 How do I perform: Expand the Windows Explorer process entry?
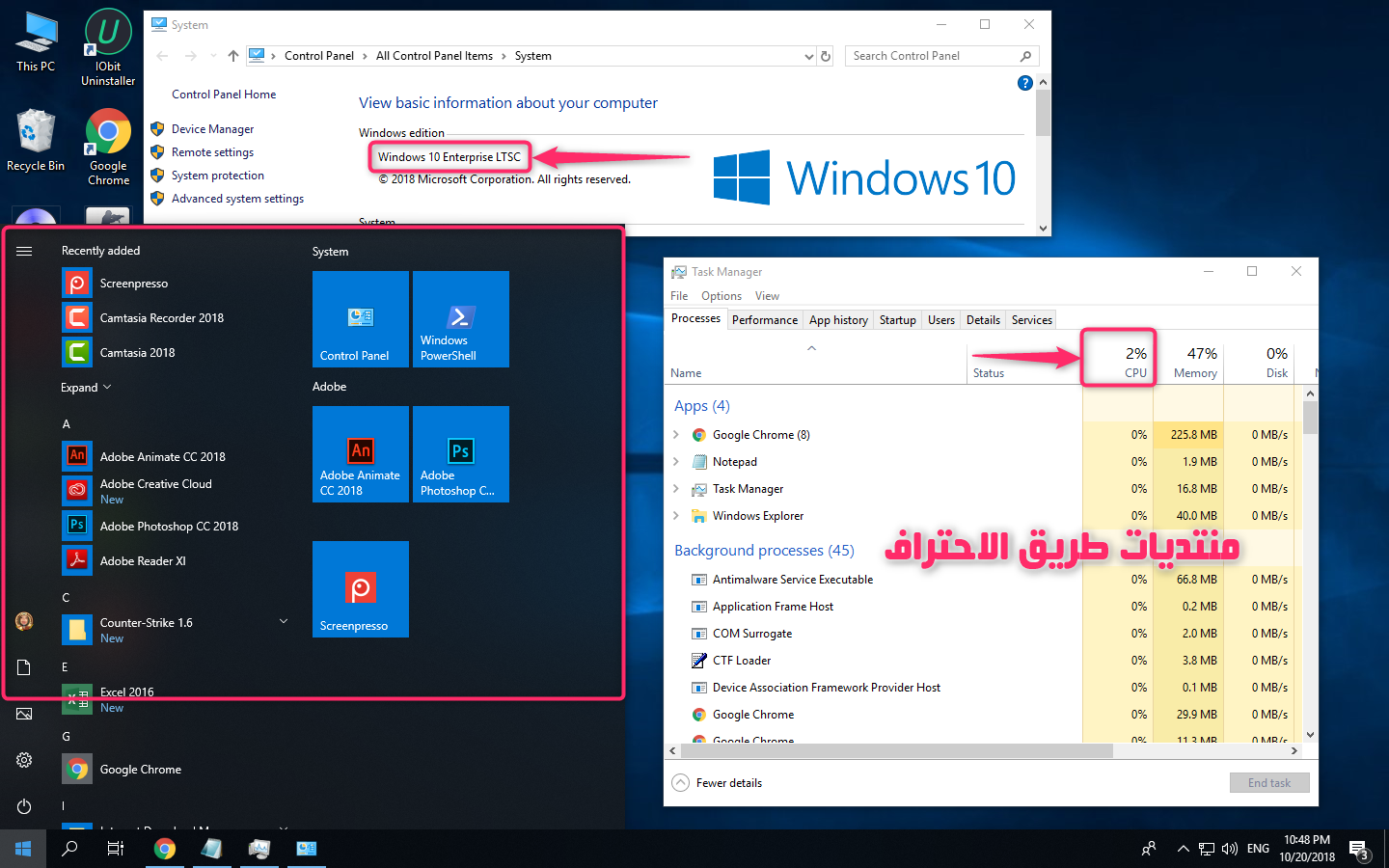(x=676, y=516)
